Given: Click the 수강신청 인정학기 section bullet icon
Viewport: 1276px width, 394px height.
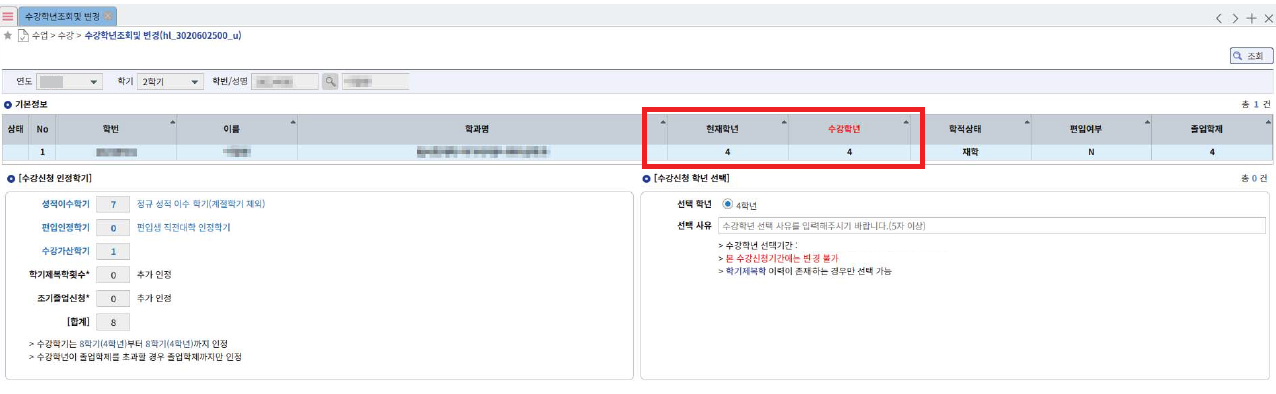Looking at the screenshot, I should click(10, 178).
